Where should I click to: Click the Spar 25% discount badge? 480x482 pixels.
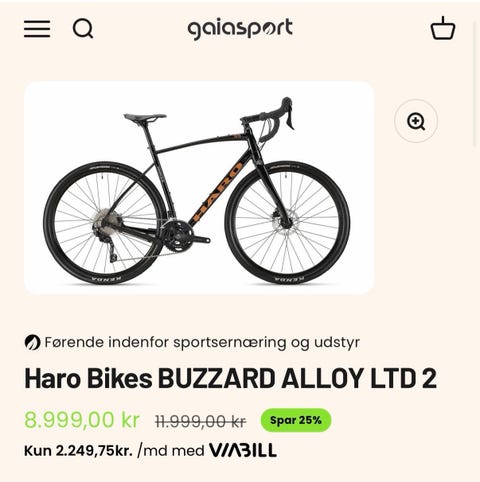click(x=296, y=420)
